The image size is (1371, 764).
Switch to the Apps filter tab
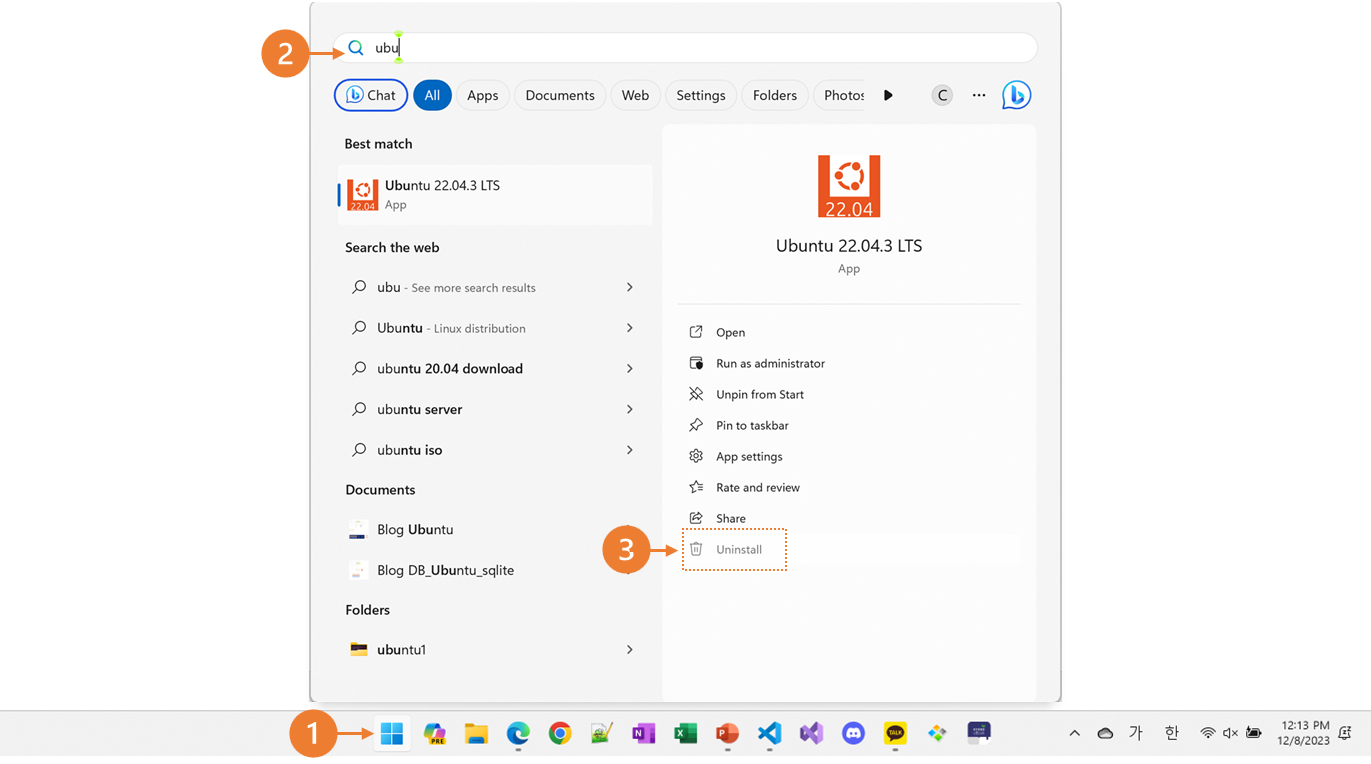pyautogui.click(x=482, y=95)
